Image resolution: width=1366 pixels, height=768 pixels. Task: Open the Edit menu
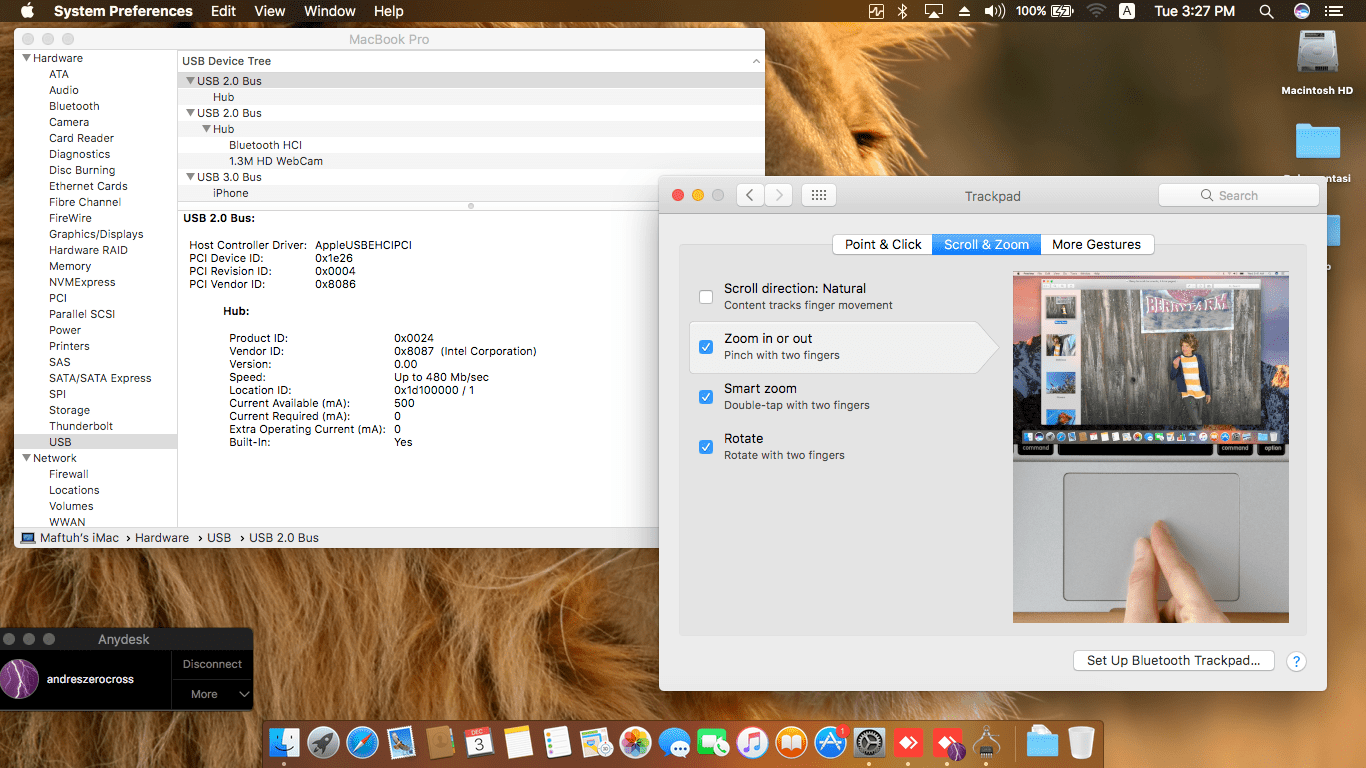(x=223, y=11)
